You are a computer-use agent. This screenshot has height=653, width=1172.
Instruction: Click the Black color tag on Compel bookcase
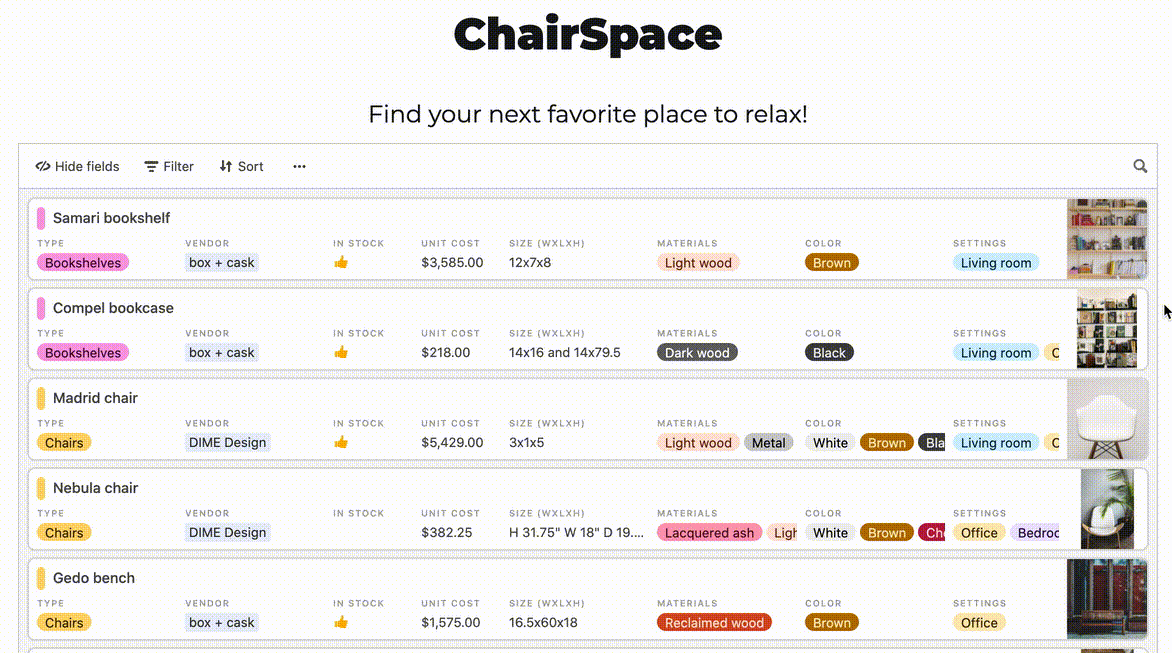point(829,353)
